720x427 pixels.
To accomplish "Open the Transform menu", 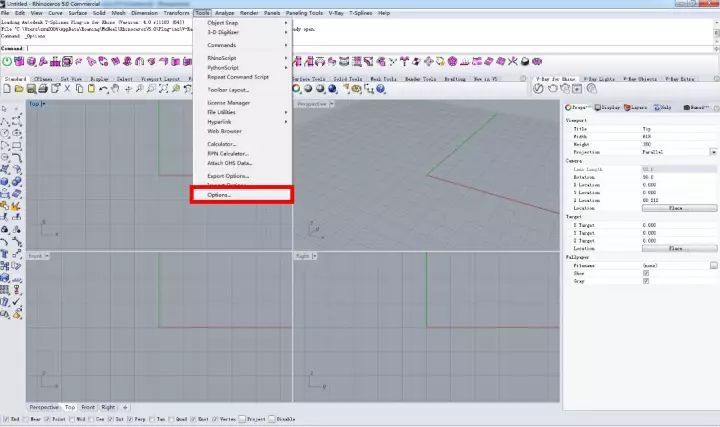I will 176,13.
